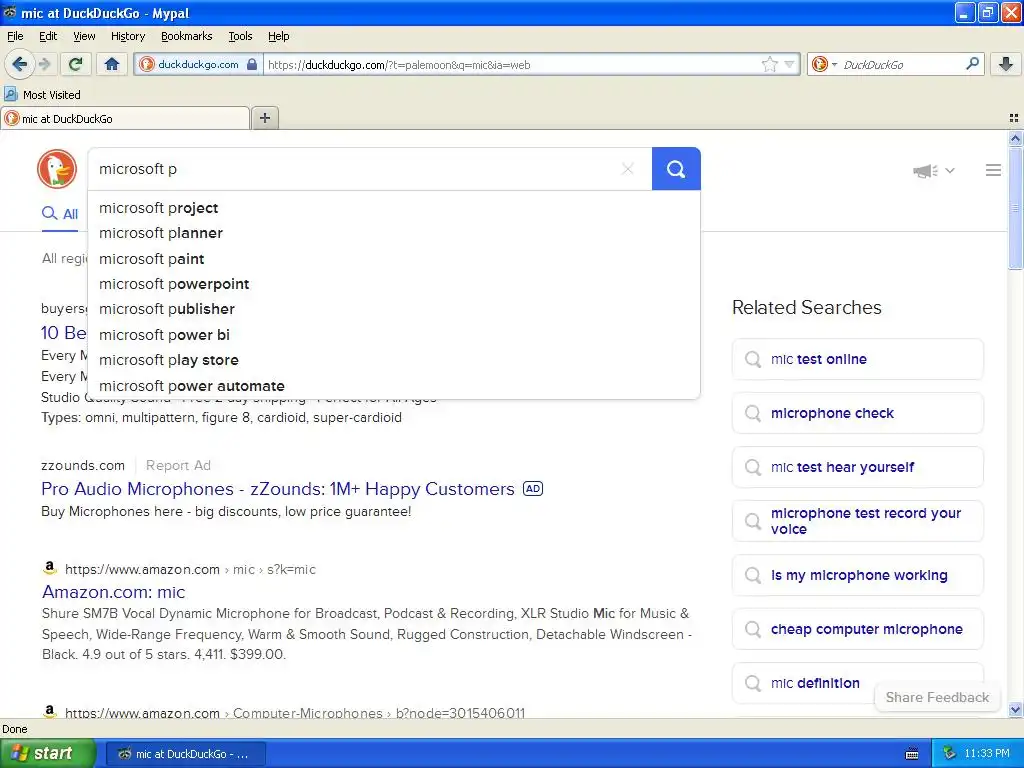Select Mypal taskbar button
Viewport: 1024px width, 768px height.
tap(185, 754)
